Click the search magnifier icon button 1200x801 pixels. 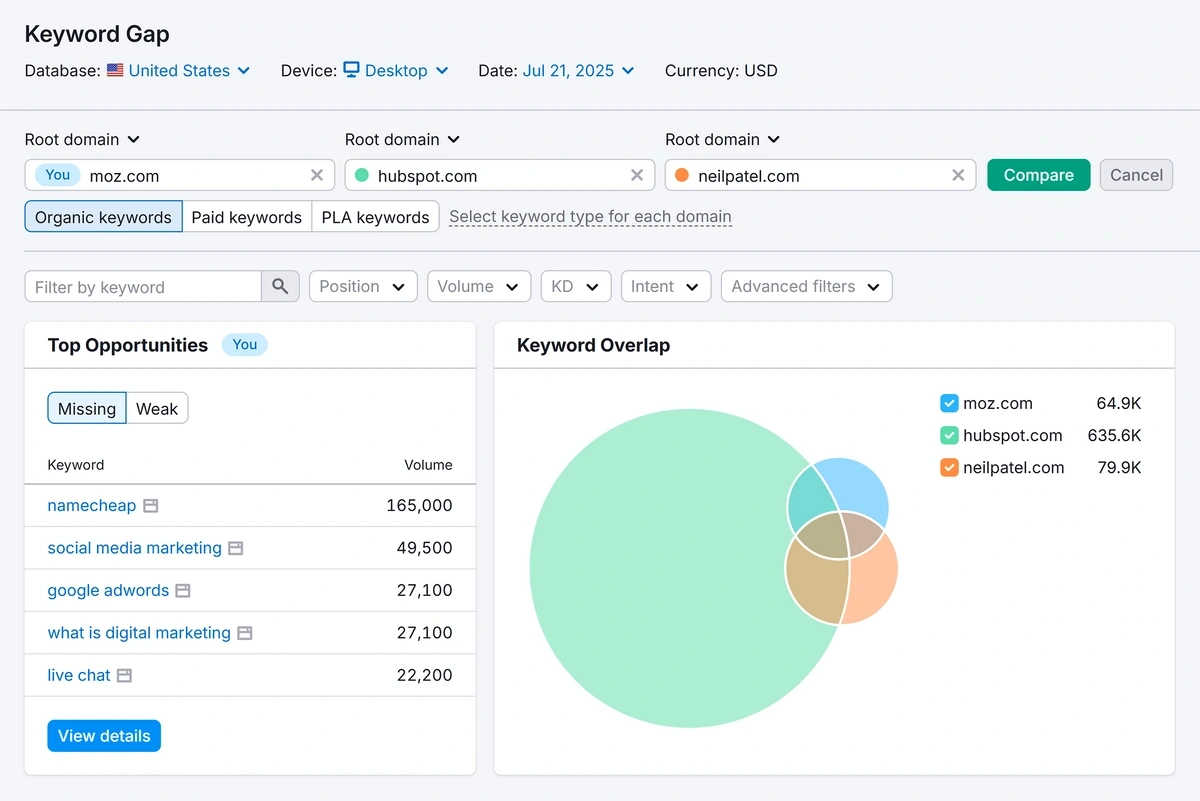(280, 287)
